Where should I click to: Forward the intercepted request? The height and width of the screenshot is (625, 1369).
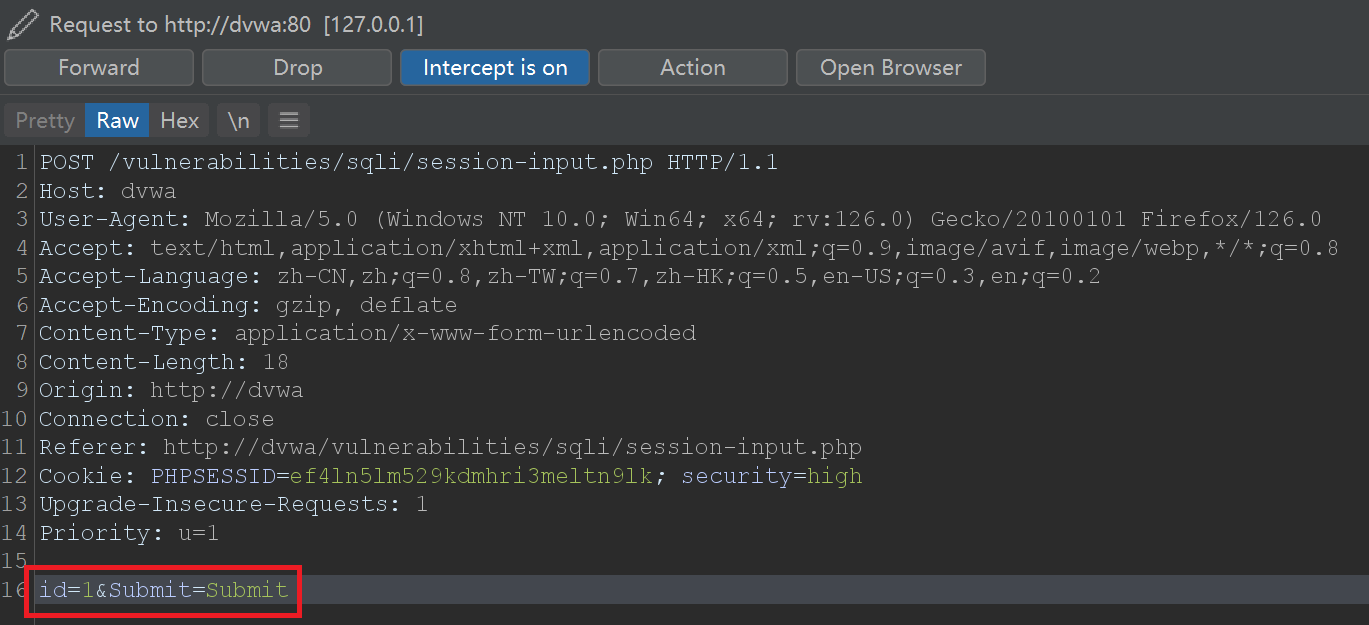(x=99, y=68)
